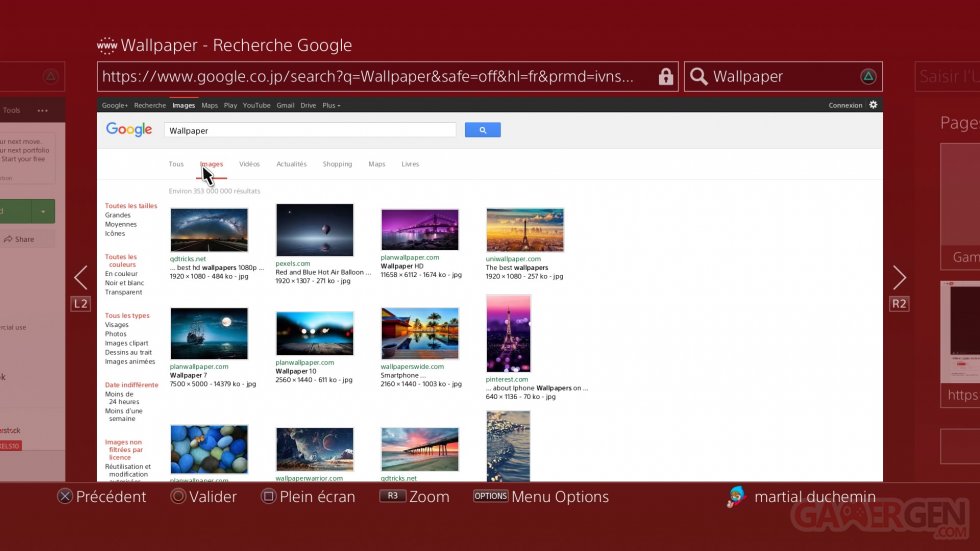Open the Plus dropdown in Google bar

click(x=331, y=106)
